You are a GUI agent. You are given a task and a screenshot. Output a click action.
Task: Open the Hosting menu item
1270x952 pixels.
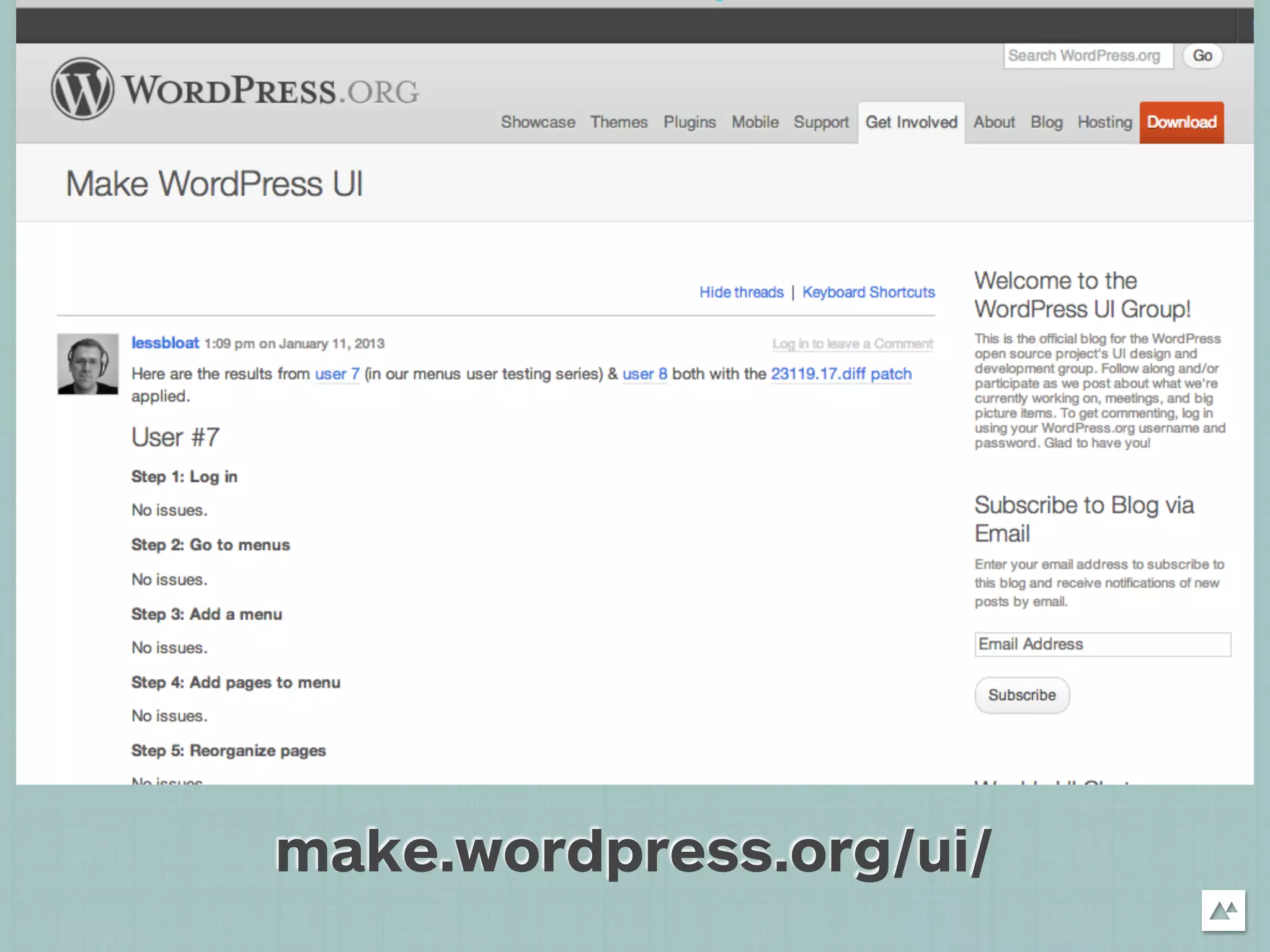[x=1104, y=122]
